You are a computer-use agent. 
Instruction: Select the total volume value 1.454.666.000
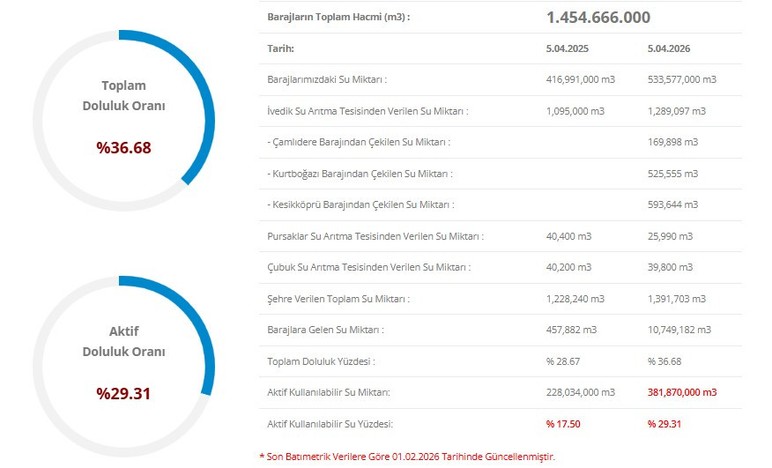(598, 17)
